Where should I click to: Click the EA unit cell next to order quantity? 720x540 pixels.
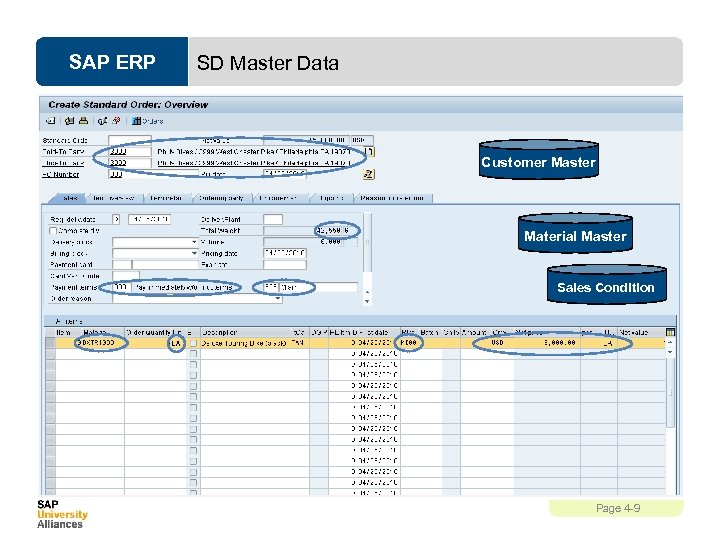tap(176, 343)
